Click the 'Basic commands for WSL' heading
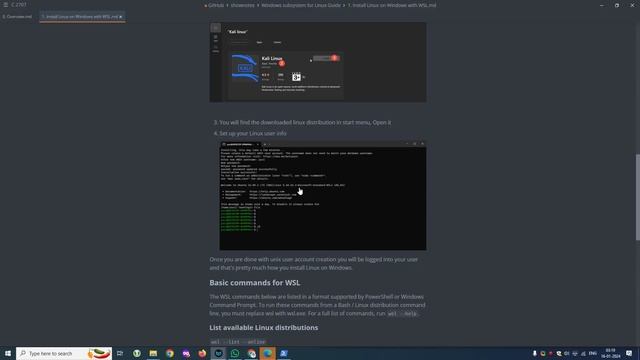 tap(255, 282)
